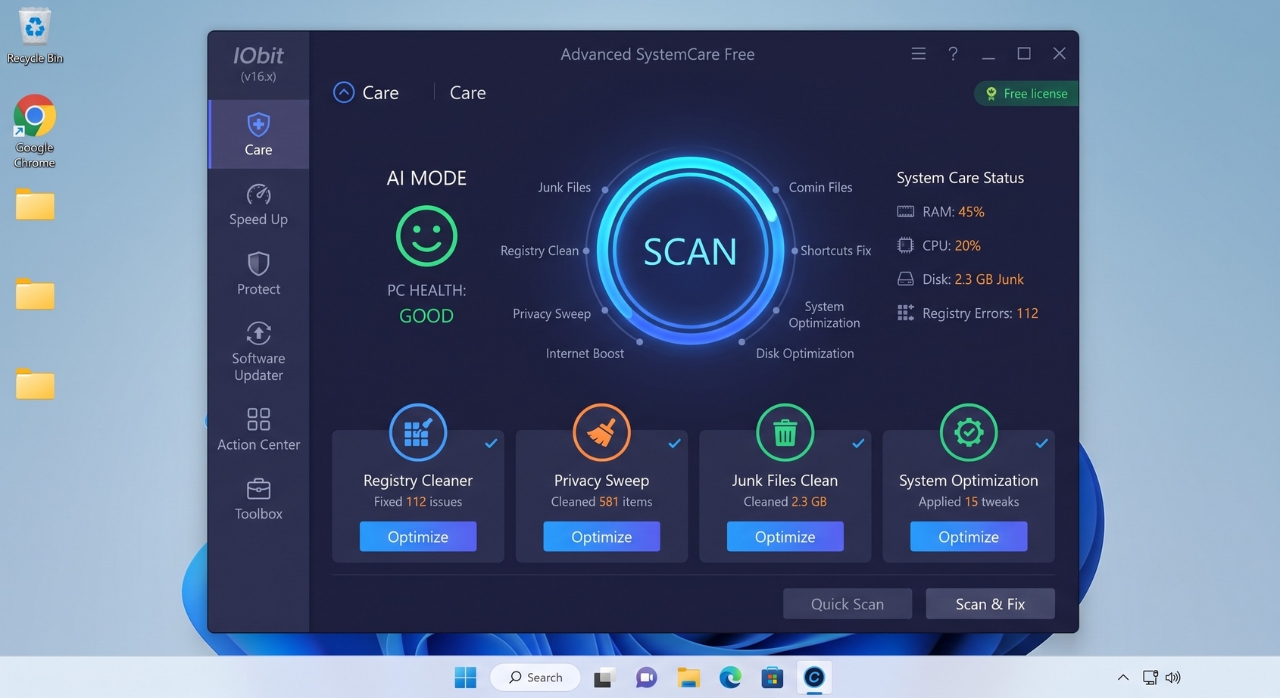The width and height of the screenshot is (1280, 698).
Task: Select Comin Files label near scan ring
Action: 820,187
